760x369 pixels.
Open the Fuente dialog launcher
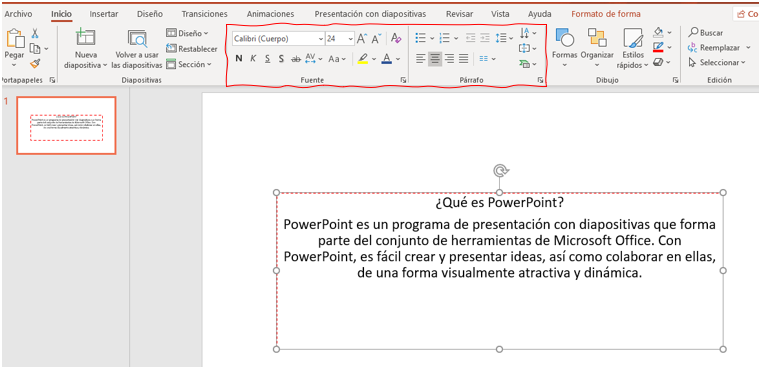(403, 80)
